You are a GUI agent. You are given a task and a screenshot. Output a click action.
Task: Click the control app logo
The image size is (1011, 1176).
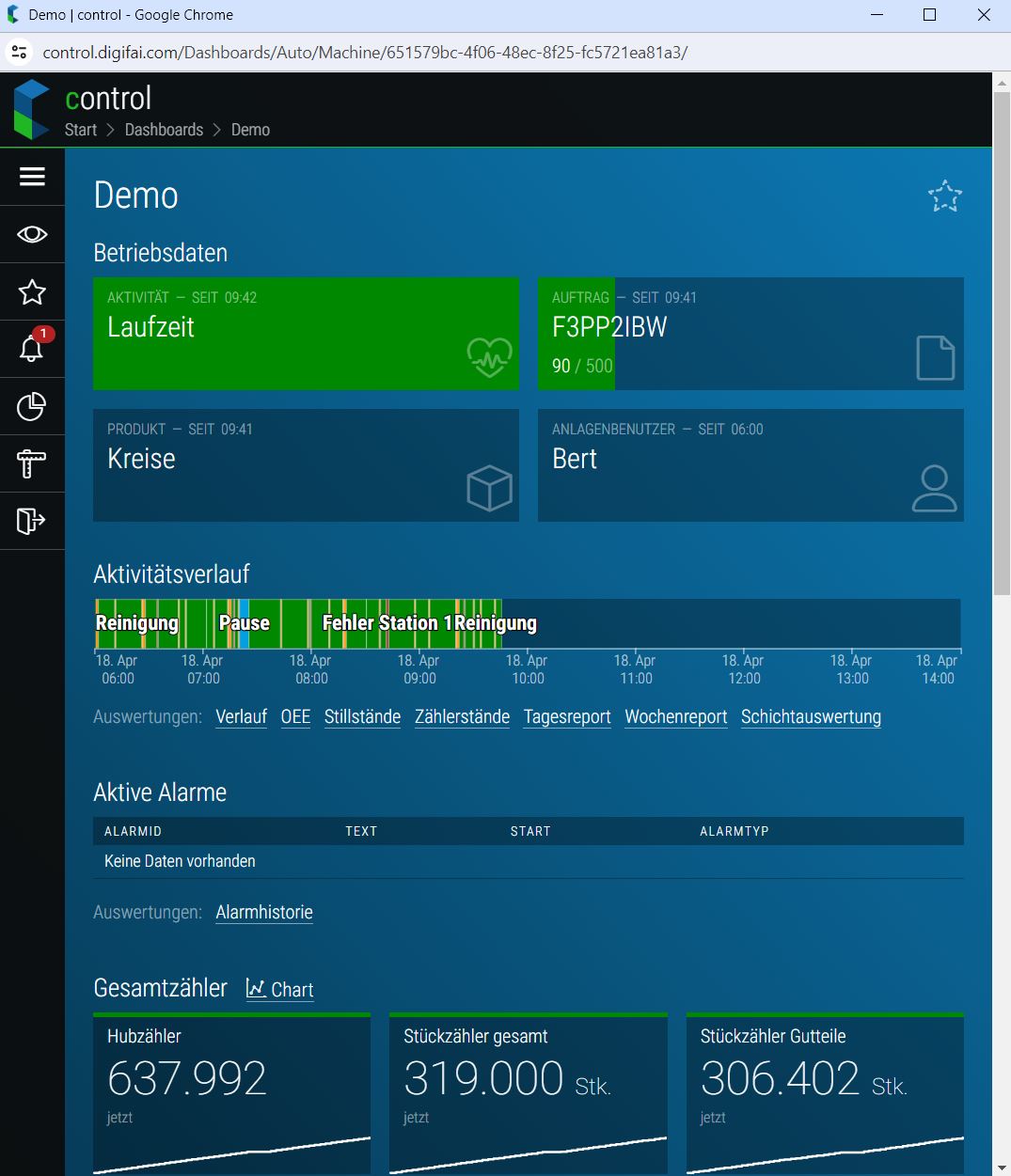31,110
